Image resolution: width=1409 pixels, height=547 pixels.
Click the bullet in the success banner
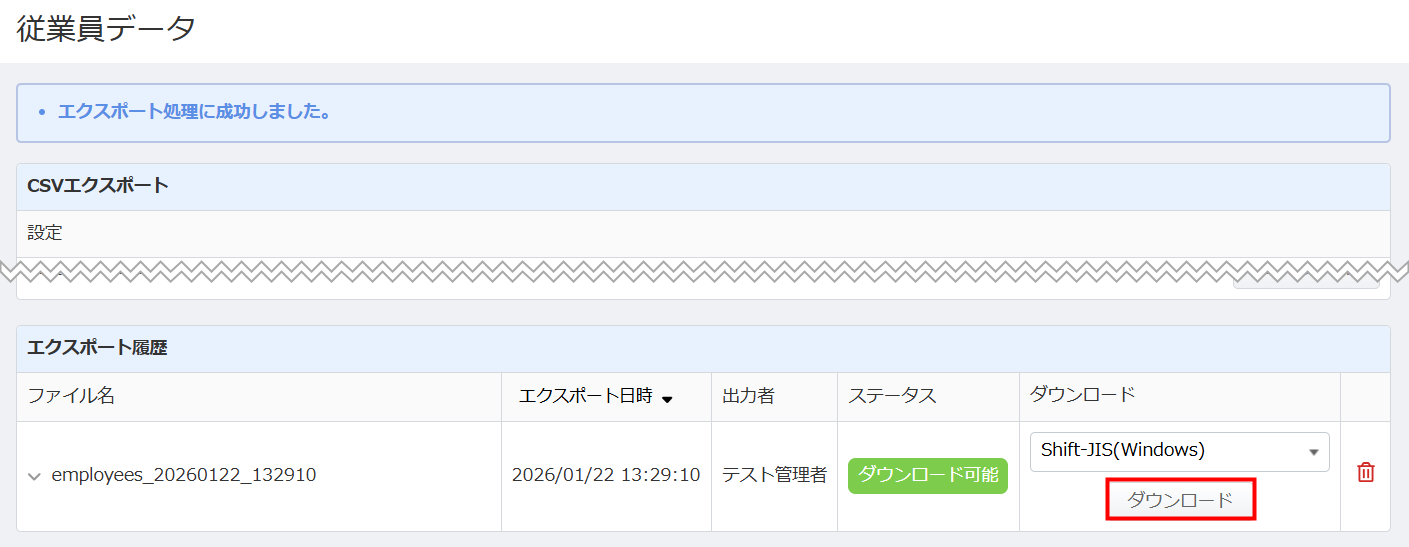[41, 112]
